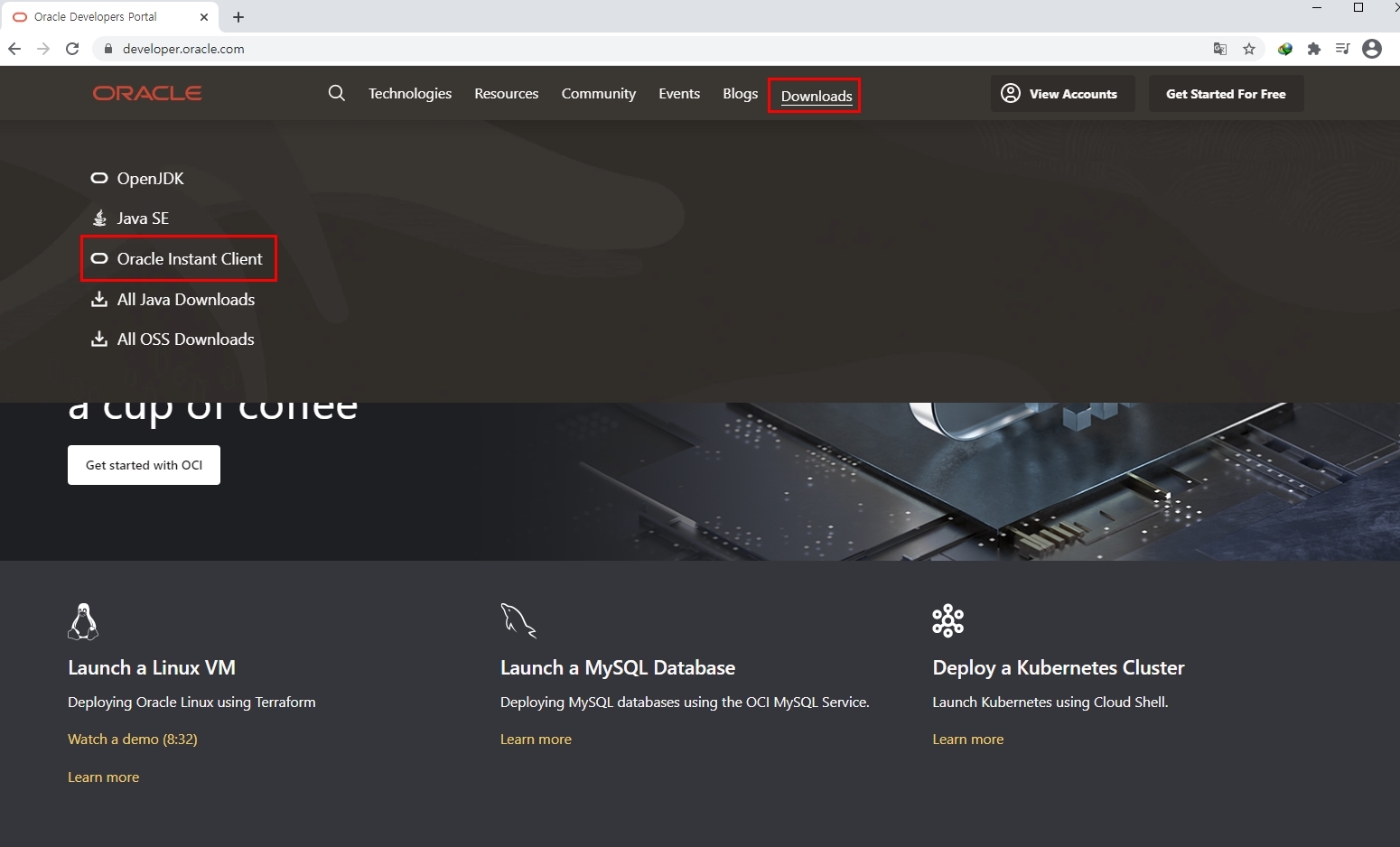This screenshot has width=1400, height=847.
Task: Click Learn more under MySQL Database
Action: (x=536, y=740)
